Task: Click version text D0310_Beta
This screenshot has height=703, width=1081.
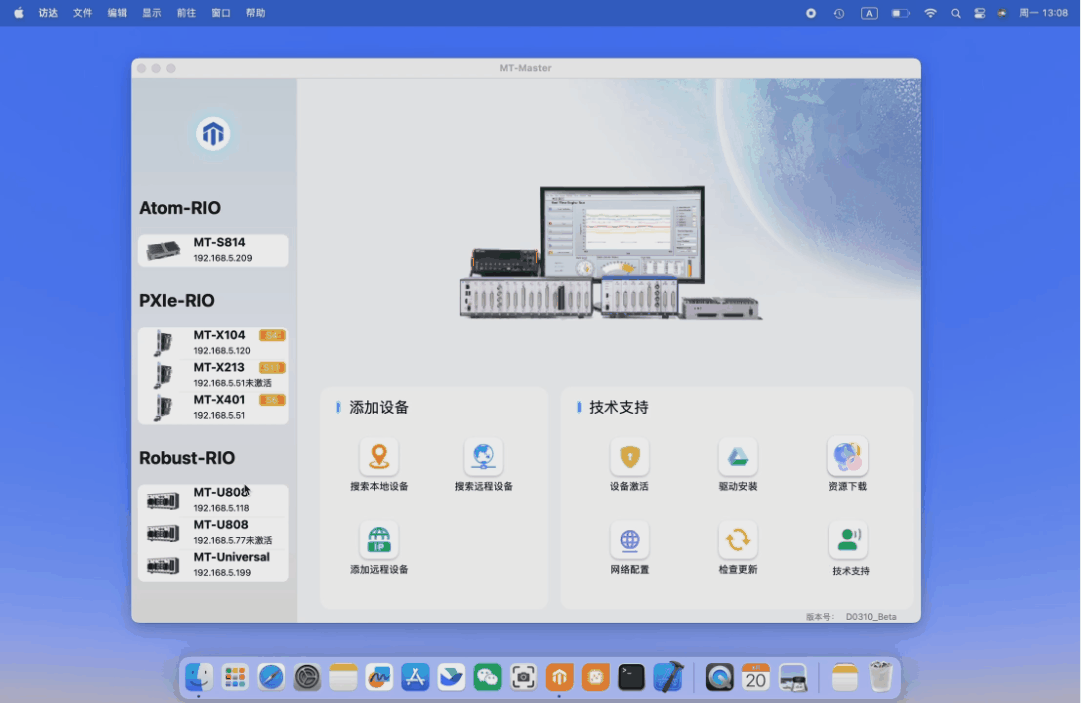Action: point(871,617)
